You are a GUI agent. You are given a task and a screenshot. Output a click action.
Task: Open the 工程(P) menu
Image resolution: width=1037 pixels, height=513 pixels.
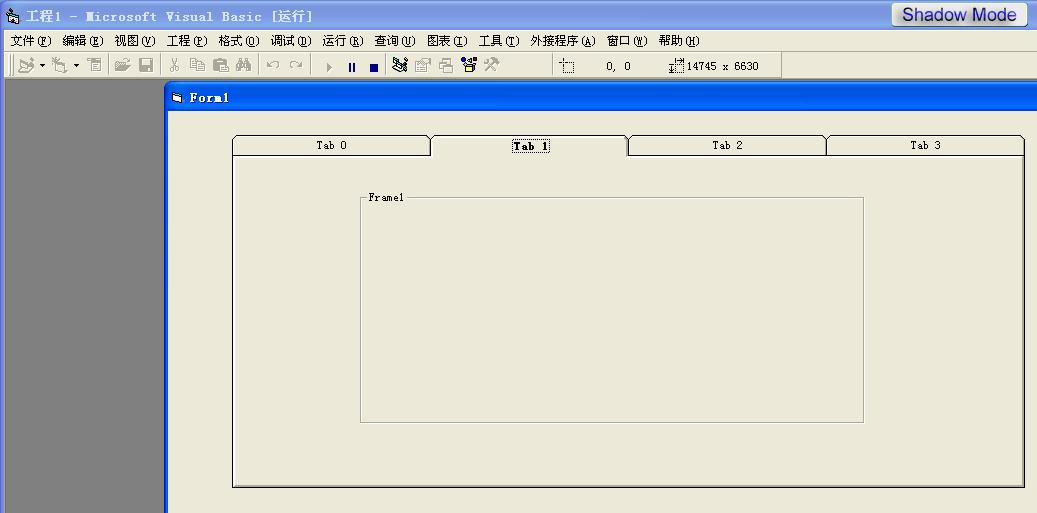187,41
